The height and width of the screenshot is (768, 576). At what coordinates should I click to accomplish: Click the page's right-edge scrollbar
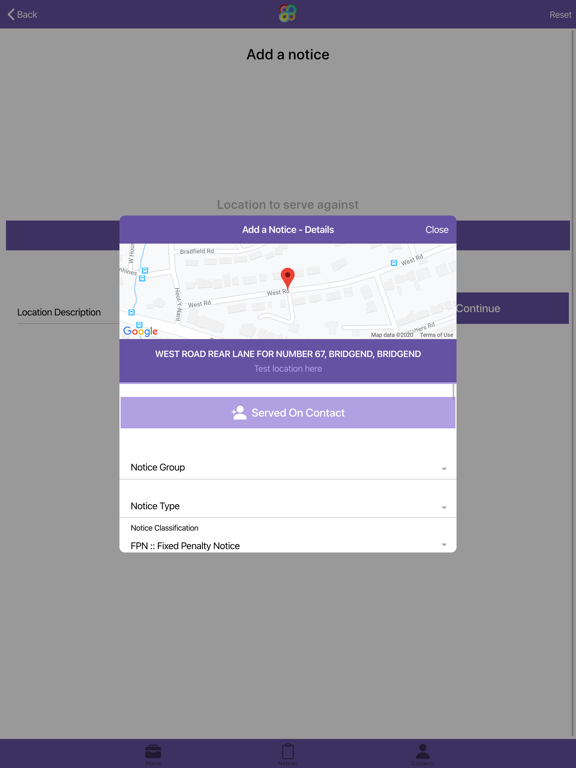[x=573, y=382]
